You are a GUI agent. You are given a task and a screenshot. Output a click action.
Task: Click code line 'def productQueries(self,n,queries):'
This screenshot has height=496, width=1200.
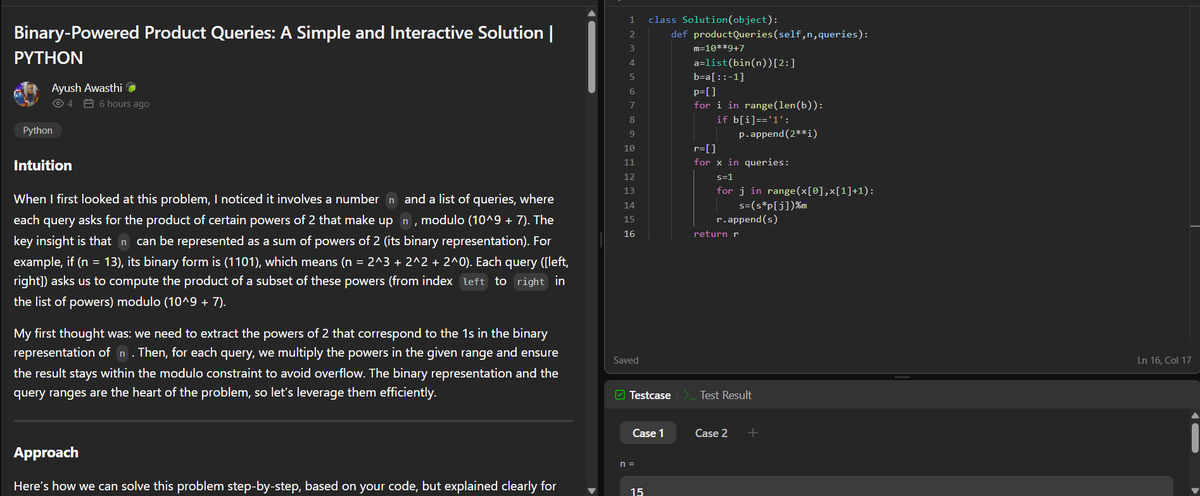click(x=769, y=34)
